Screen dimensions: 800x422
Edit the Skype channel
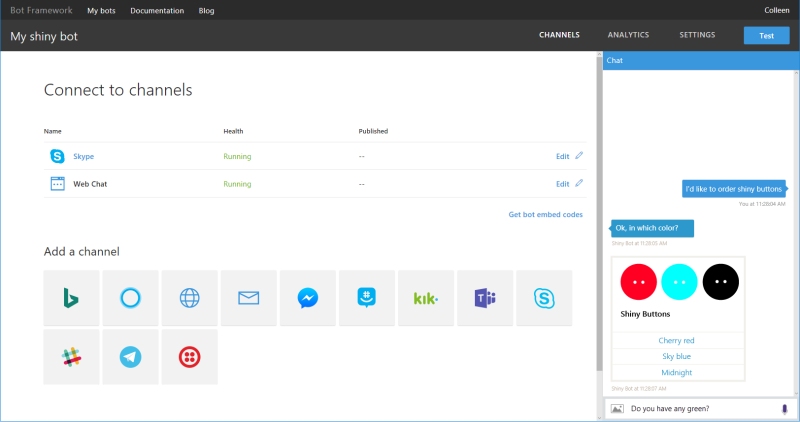click(562, 156)
